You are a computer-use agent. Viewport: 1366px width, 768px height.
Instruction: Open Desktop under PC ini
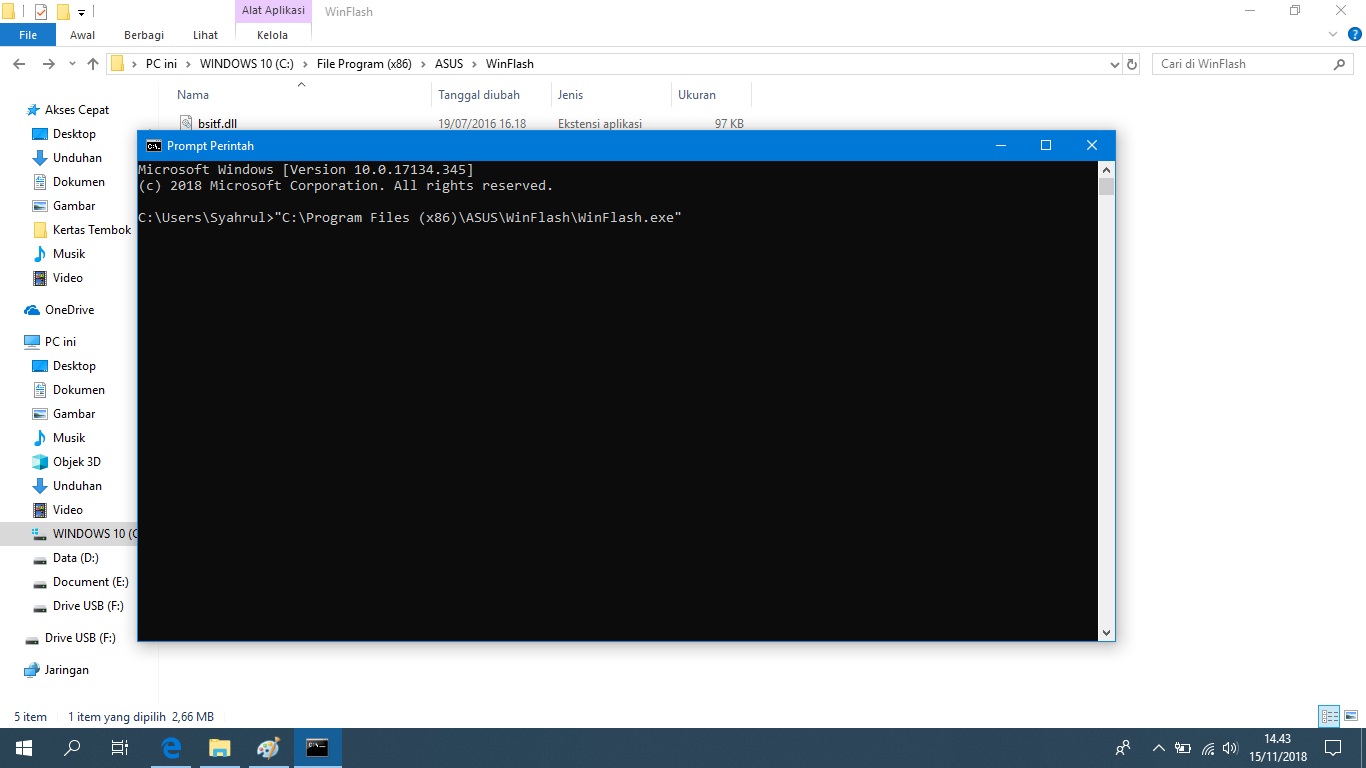tap(74, 366)
